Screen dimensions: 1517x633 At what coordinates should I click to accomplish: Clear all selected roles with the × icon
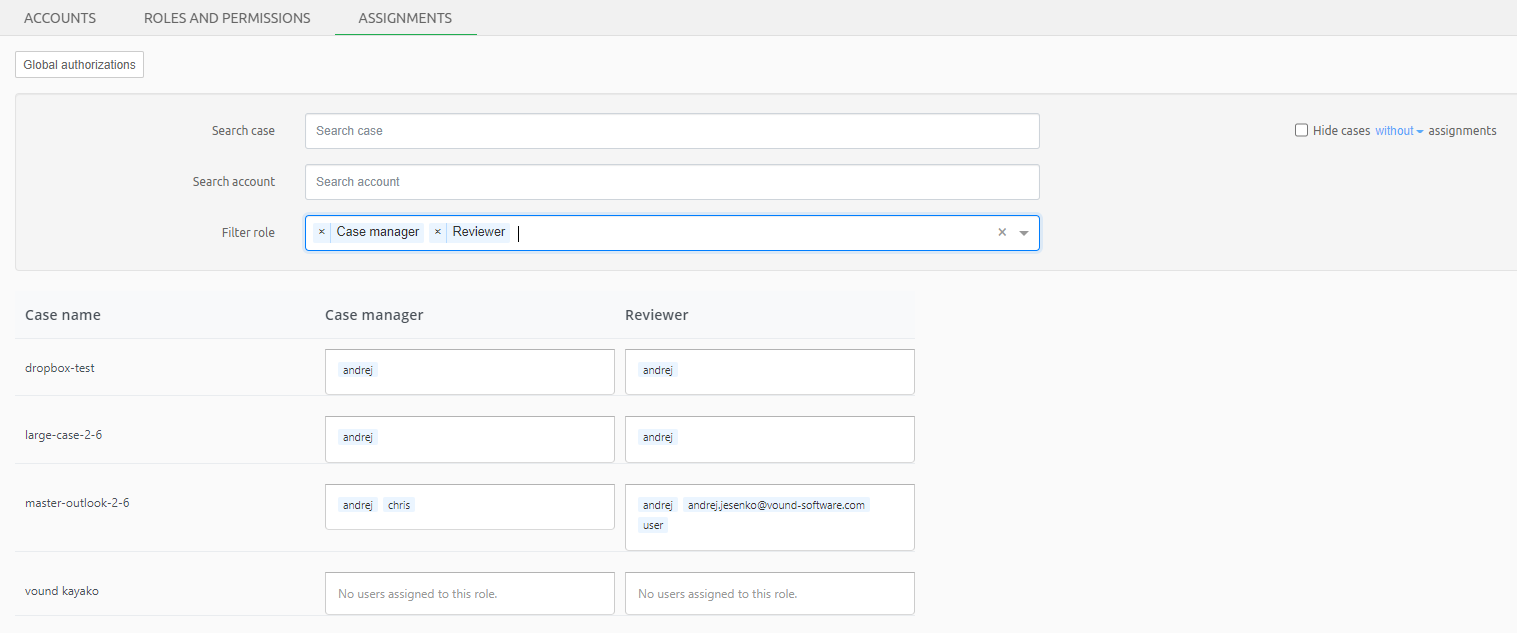[x=1001, y=231]
